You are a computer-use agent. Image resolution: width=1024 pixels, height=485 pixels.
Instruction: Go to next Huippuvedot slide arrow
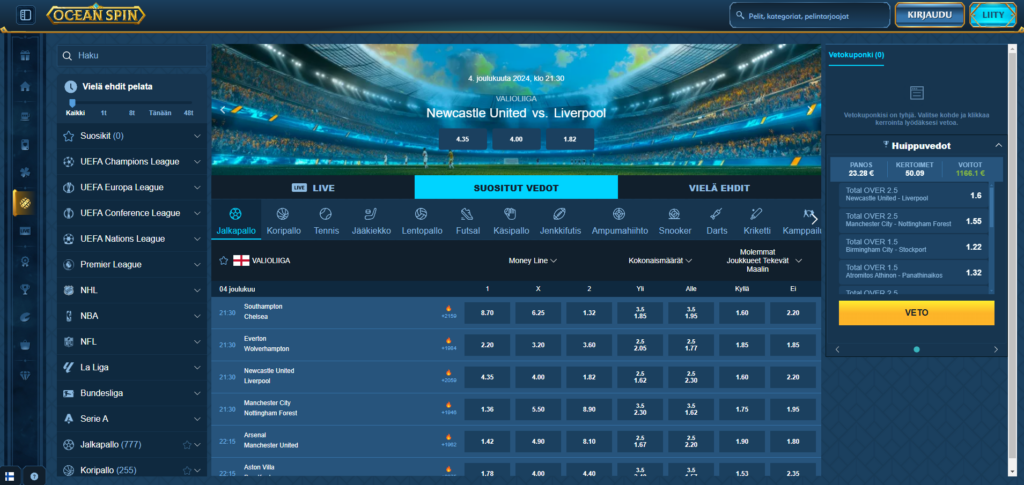(x=996, y=349)
